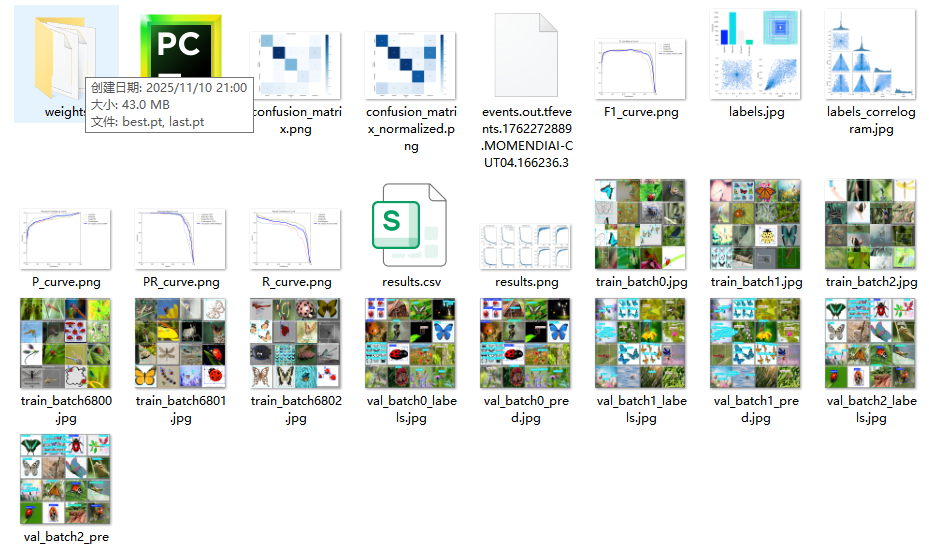Select the train_batch6802.jpg thumbnail

pos(295,343)
